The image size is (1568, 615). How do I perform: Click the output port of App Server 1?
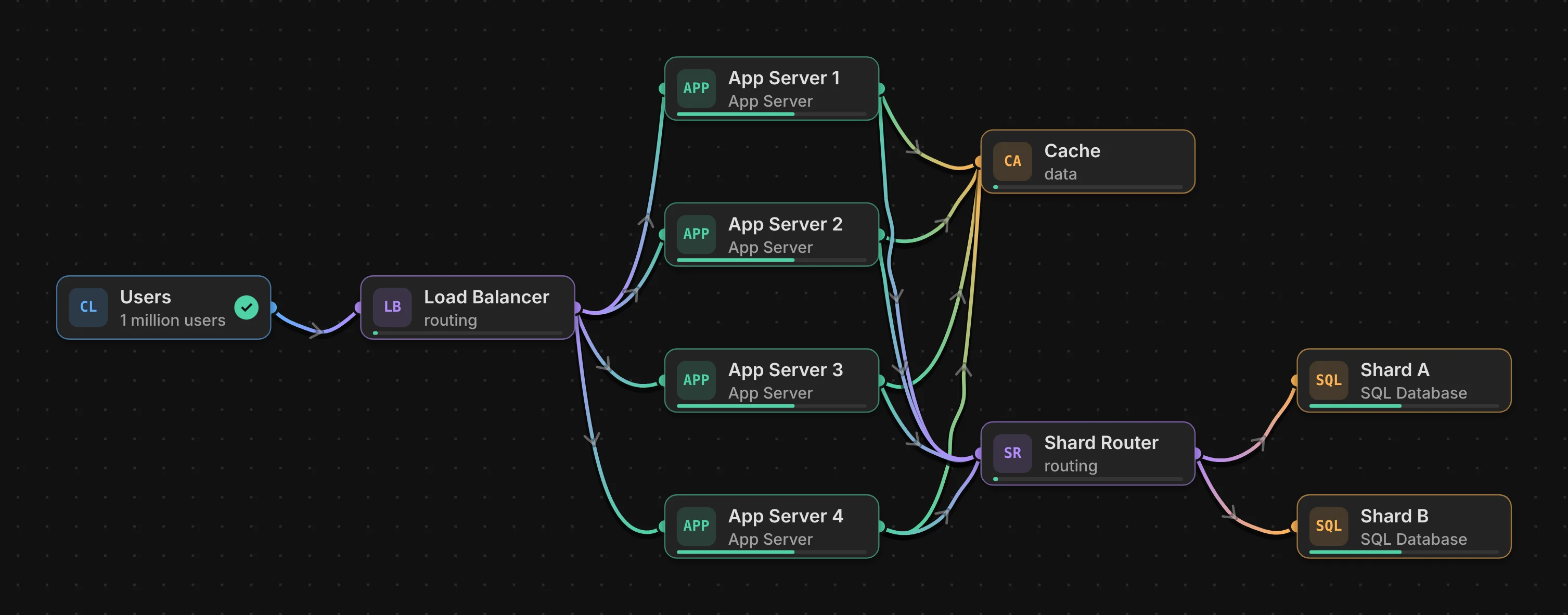click(880, 88)
